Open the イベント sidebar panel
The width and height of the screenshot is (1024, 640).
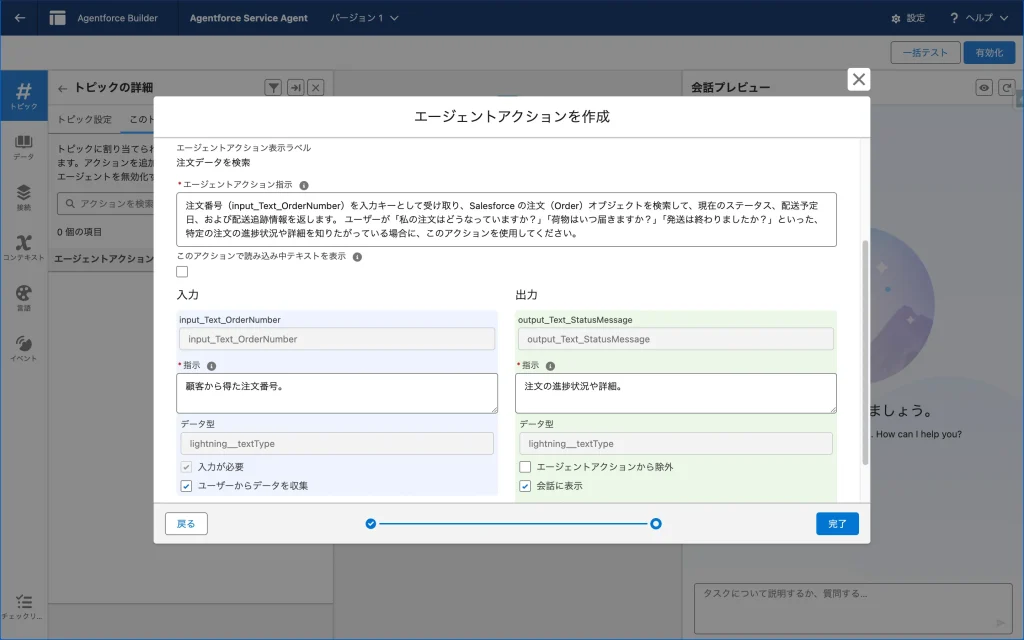(x=23, y=348)
